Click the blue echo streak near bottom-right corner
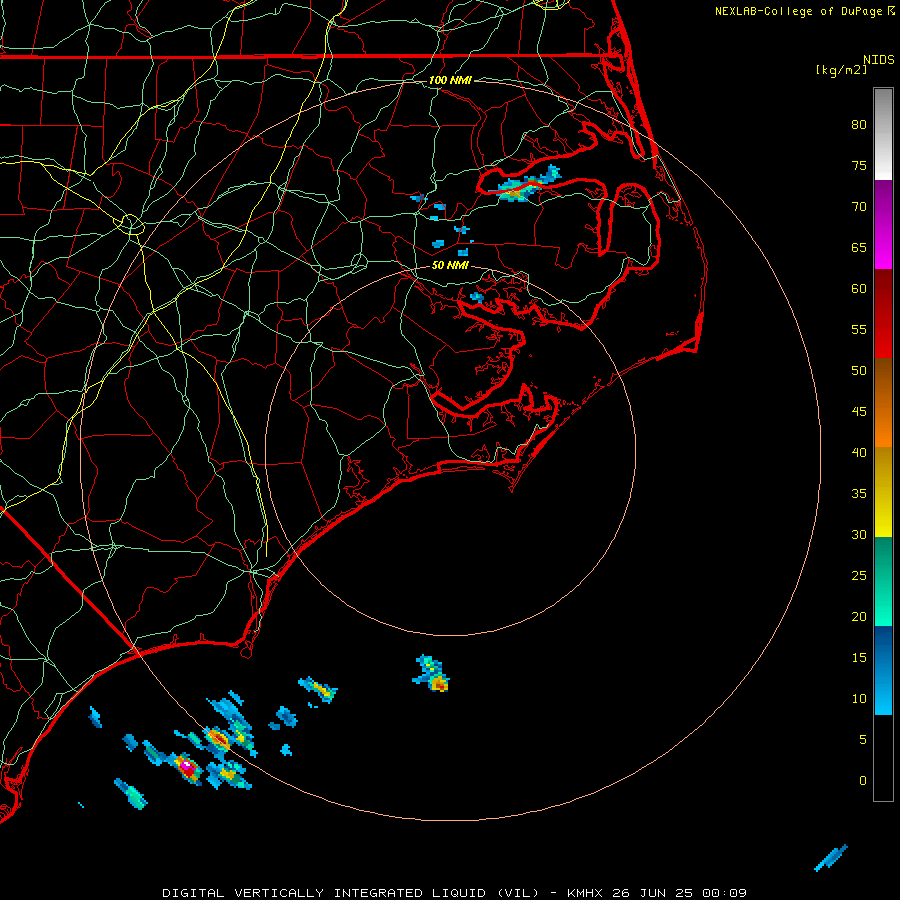 831,858
